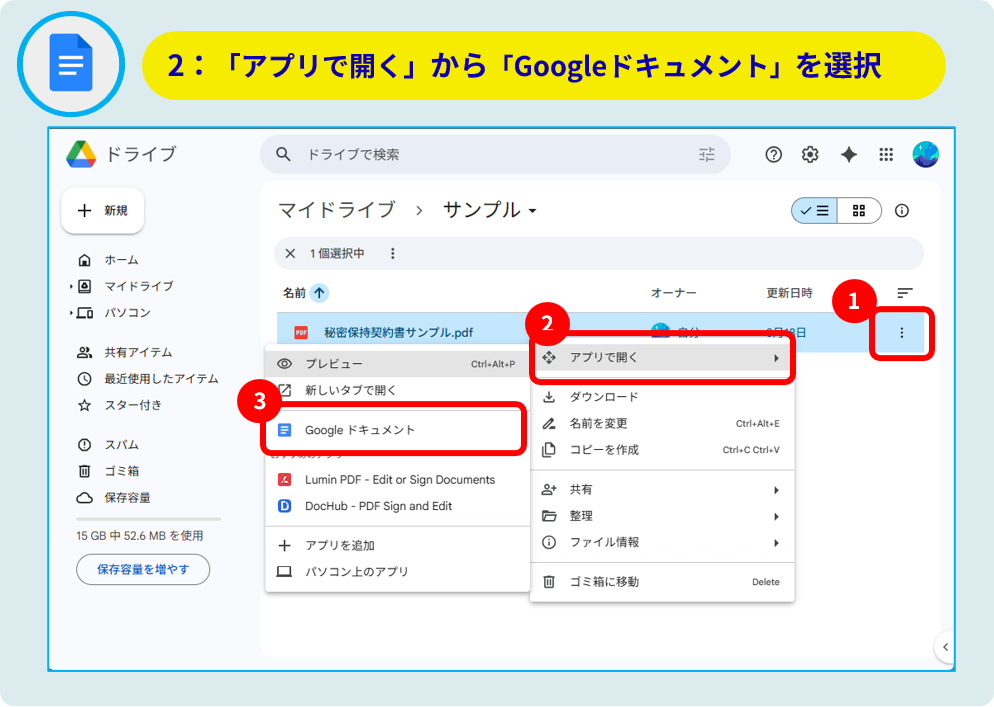The height and width of the screenshot is (707, 994).
Task: Click the ドライブで検索 search field
Action: [480, 154]
